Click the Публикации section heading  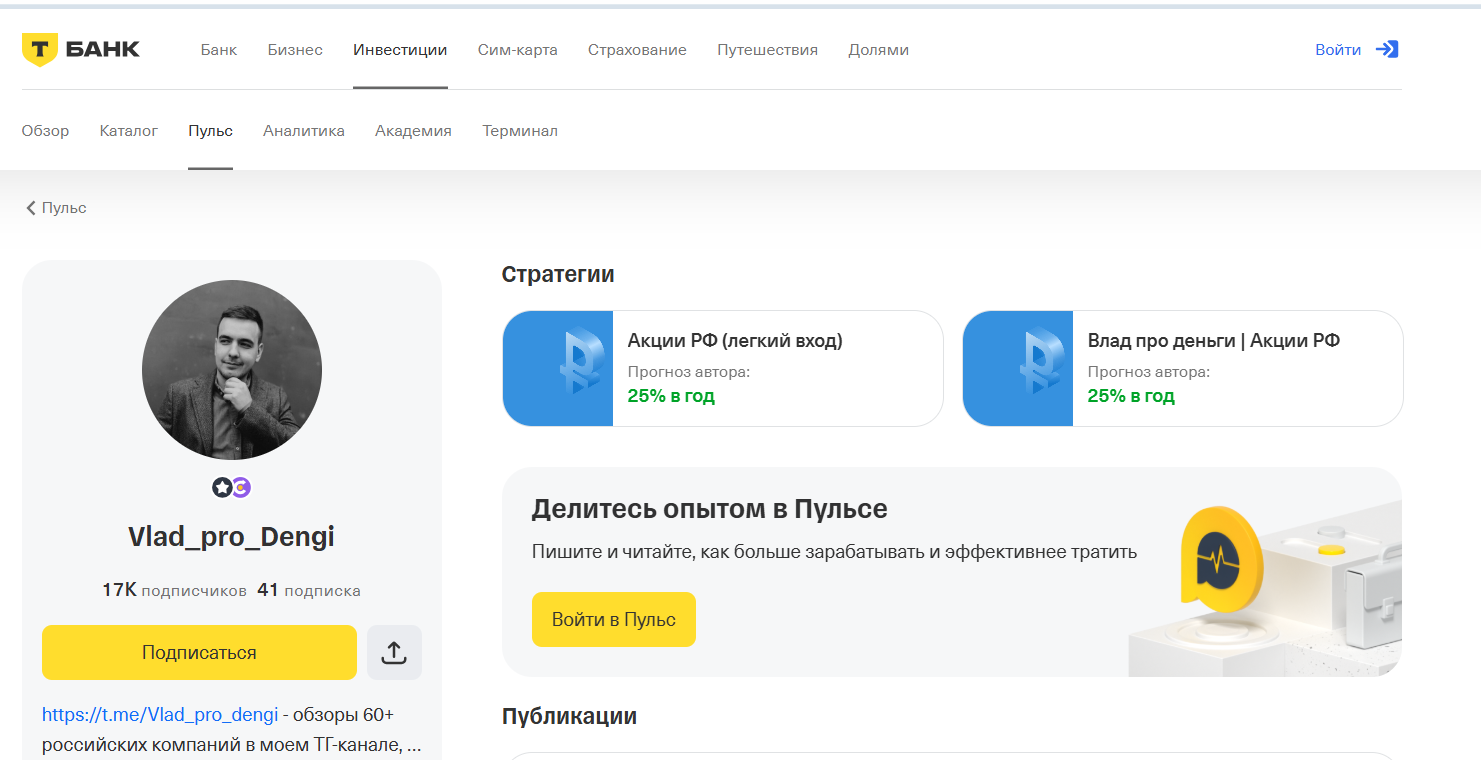point(569,716)
